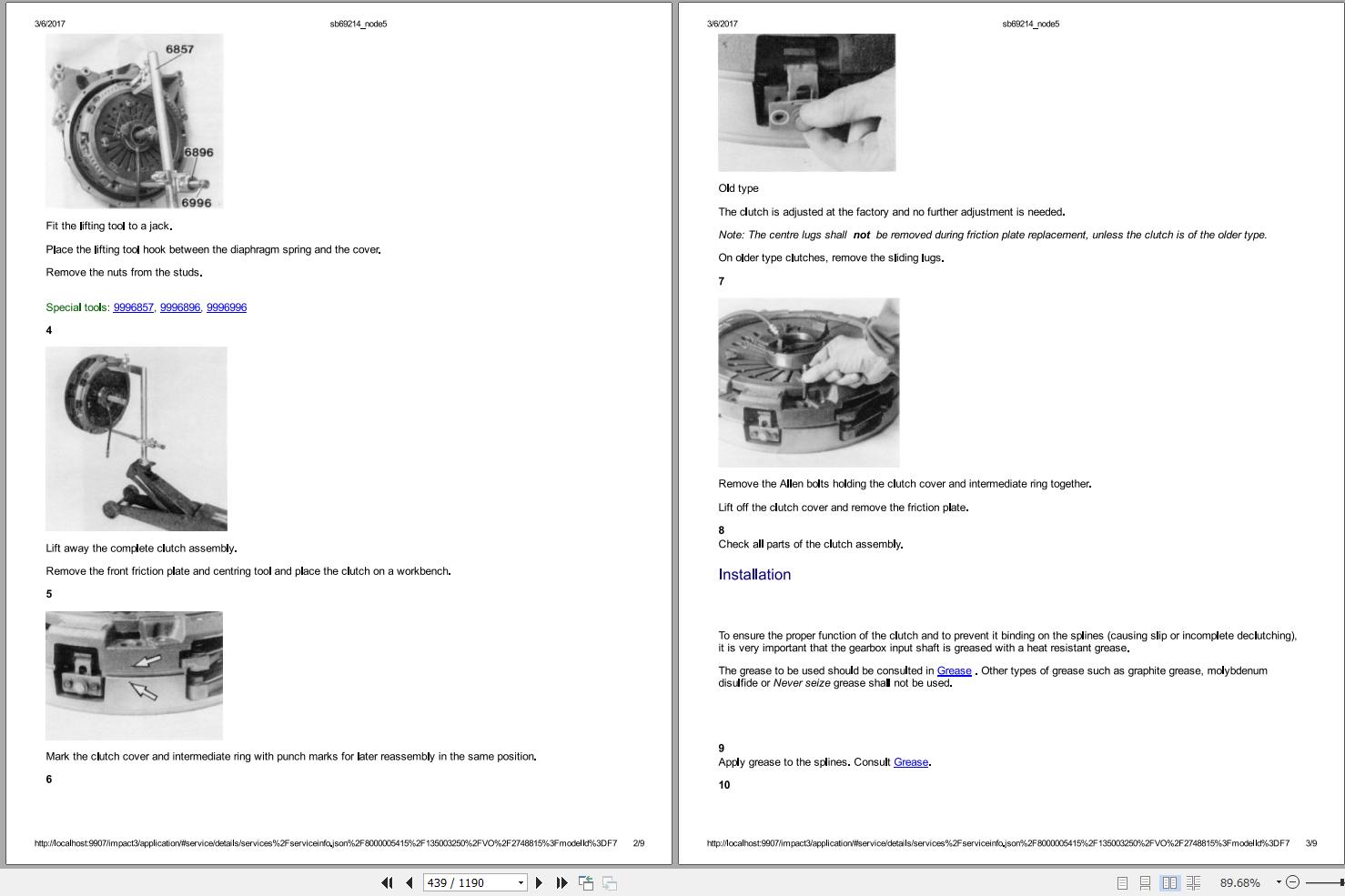Click the Allen bolt removal photo
Viewport: 1345px width, 896px height.
809,383
